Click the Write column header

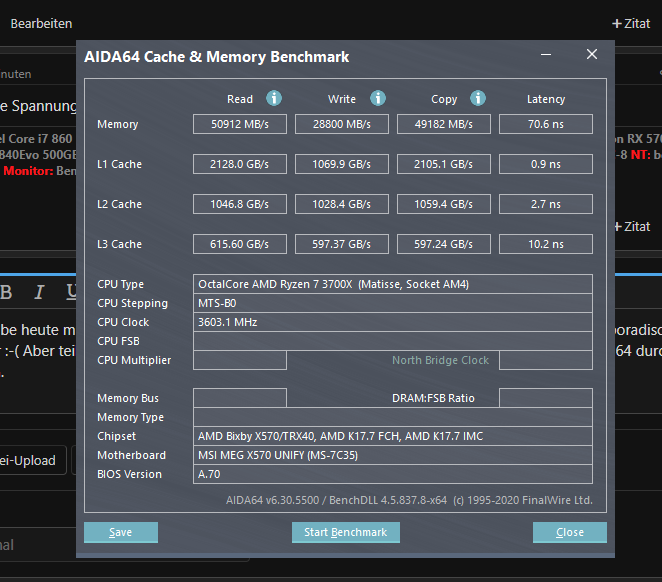[x=342, y=99]
